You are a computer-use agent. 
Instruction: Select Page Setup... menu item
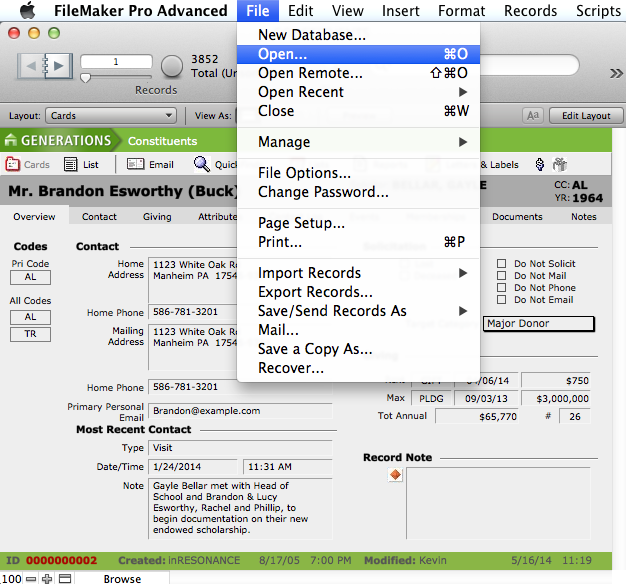358,223
